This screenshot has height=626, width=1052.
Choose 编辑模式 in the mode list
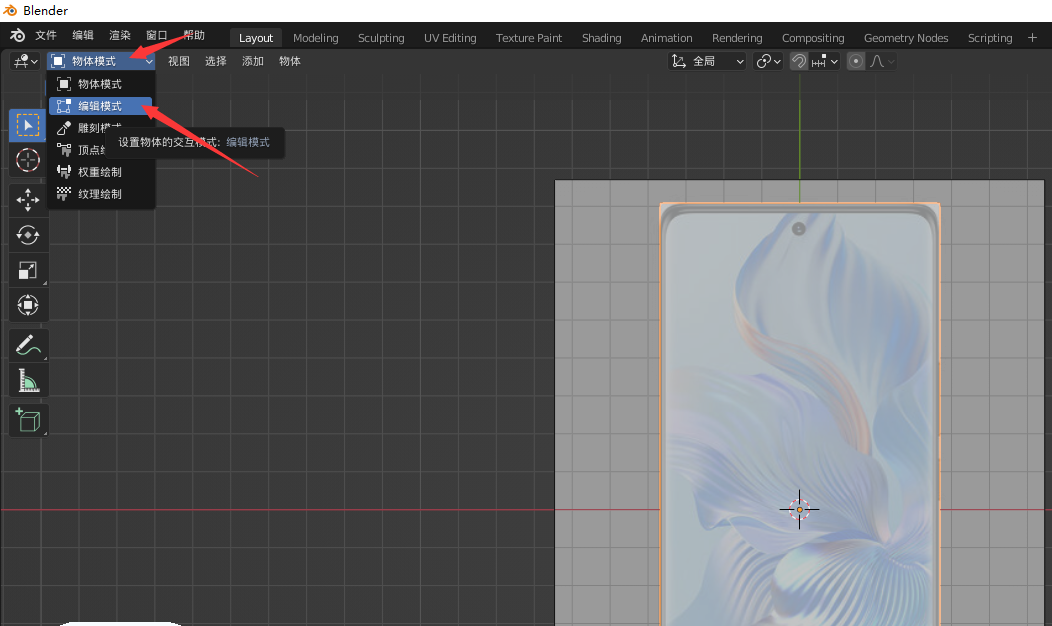(101, 106)
